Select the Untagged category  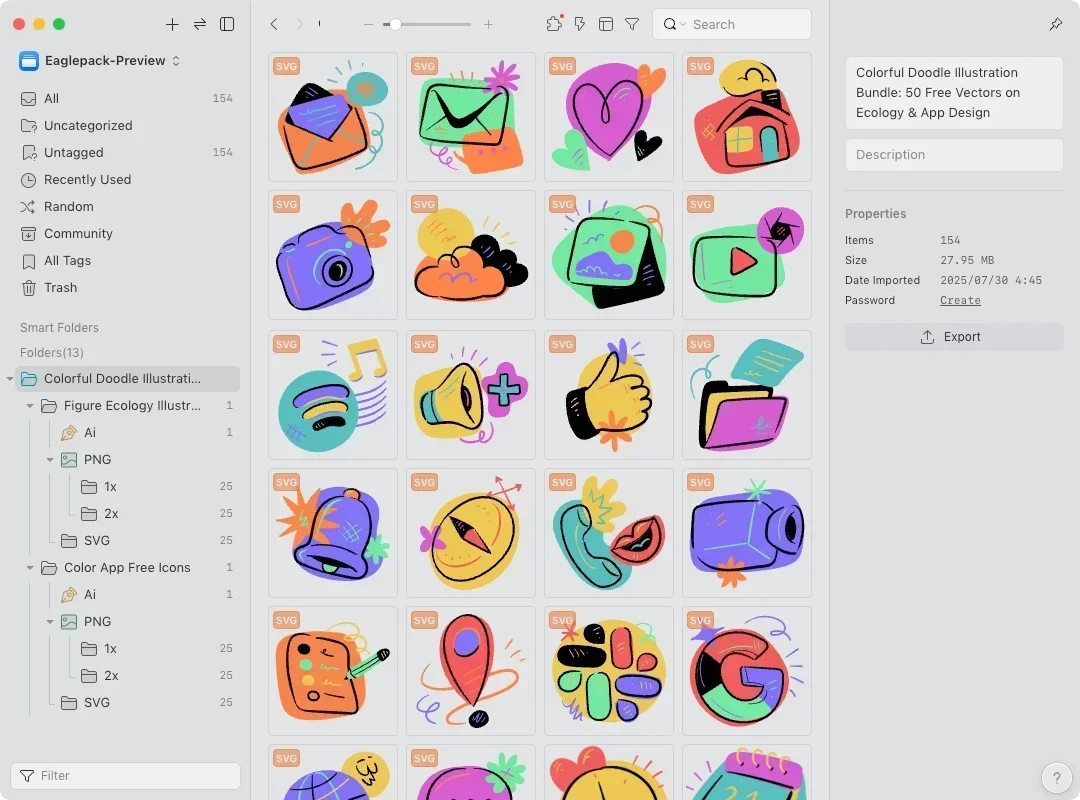point(127,152)
